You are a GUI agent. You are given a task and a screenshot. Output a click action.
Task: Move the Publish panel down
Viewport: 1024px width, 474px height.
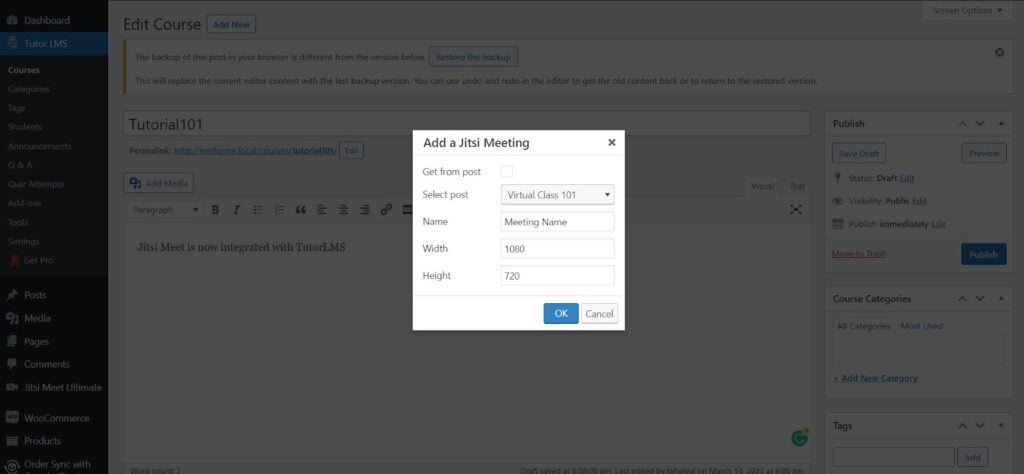point(980,123)
